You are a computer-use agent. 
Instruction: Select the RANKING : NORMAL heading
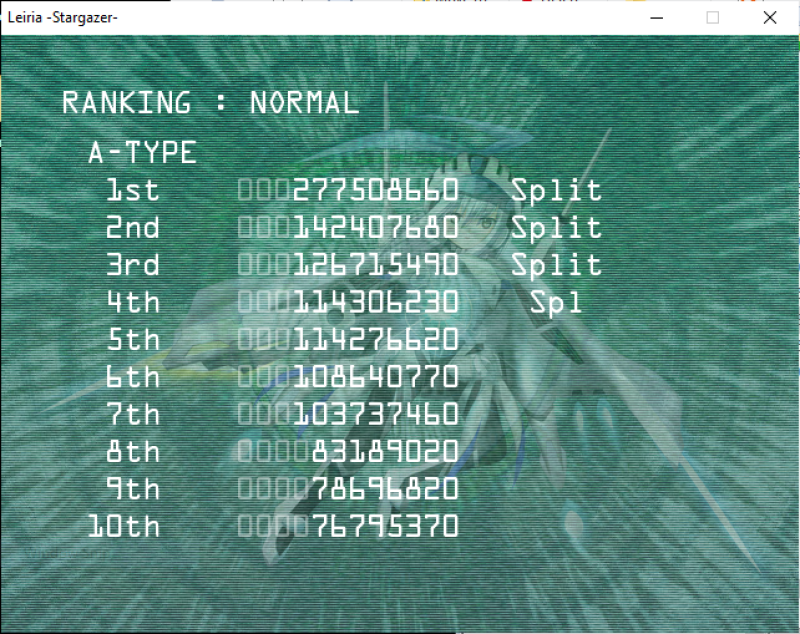click(x=211, y=103)
